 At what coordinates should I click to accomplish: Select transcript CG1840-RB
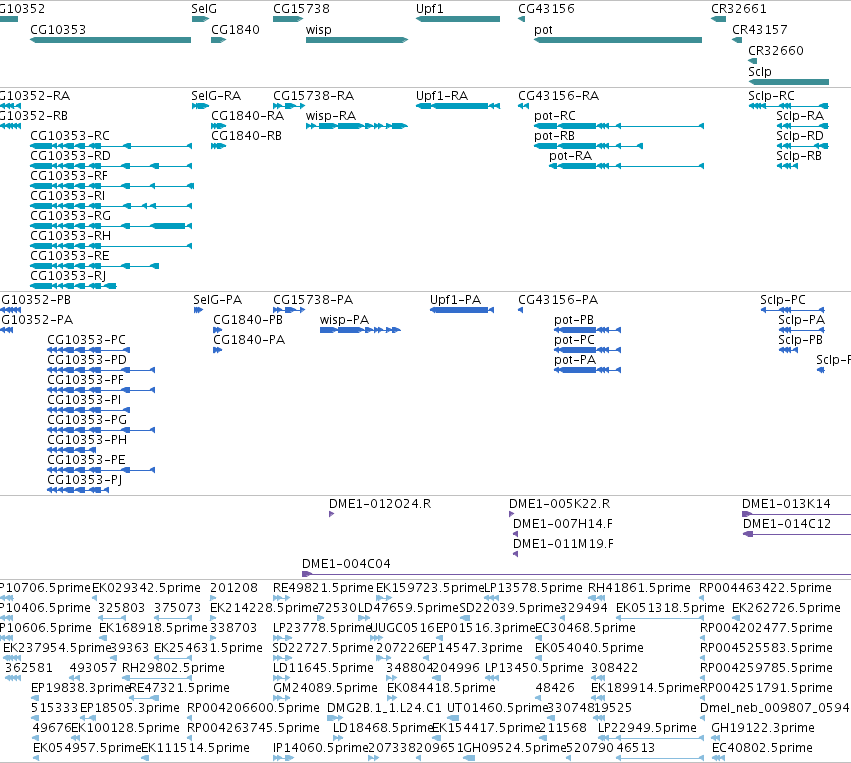[218, 146]
